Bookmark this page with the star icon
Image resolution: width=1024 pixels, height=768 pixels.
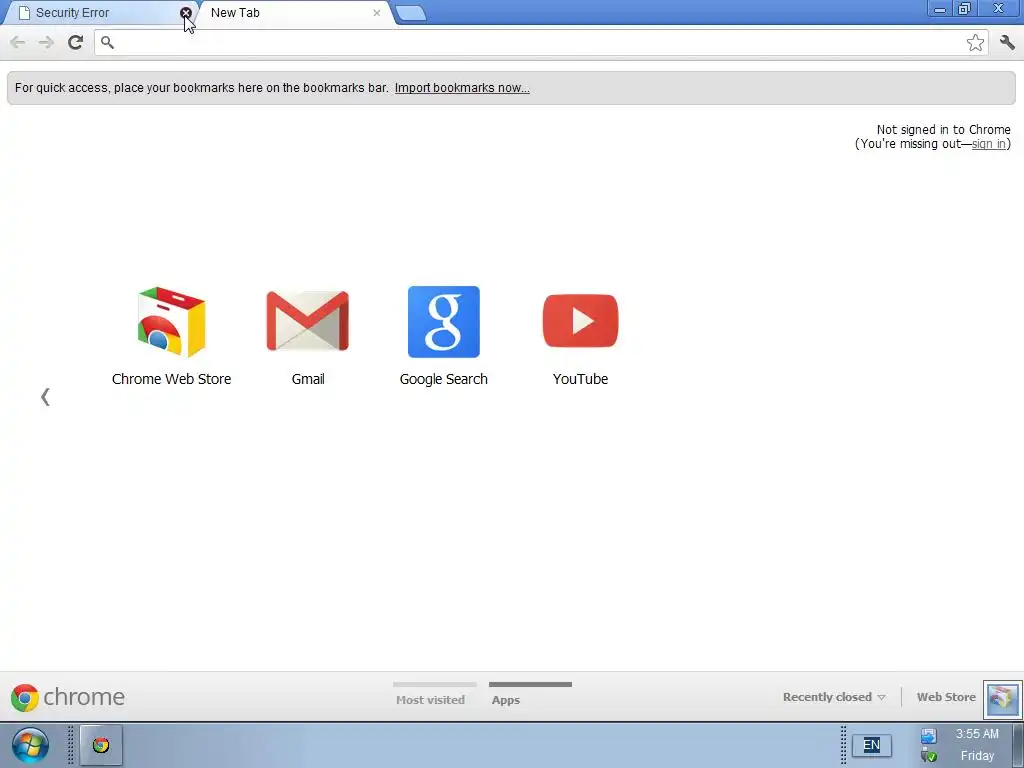click(975, 42)
